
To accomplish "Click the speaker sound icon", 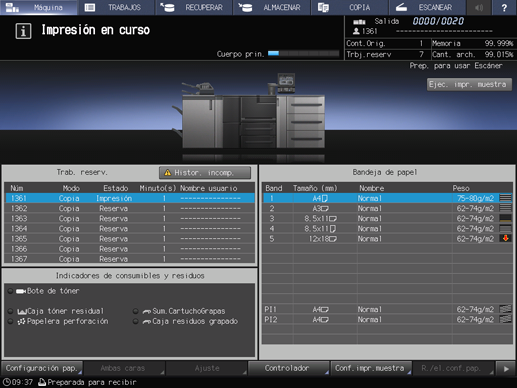I will (479, 7).
